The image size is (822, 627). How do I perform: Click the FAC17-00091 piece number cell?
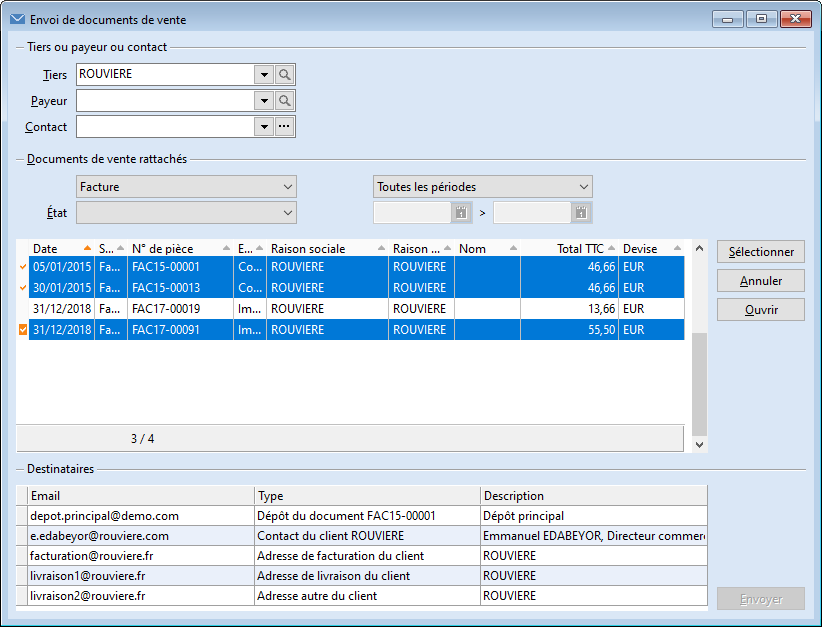(180, 330)
